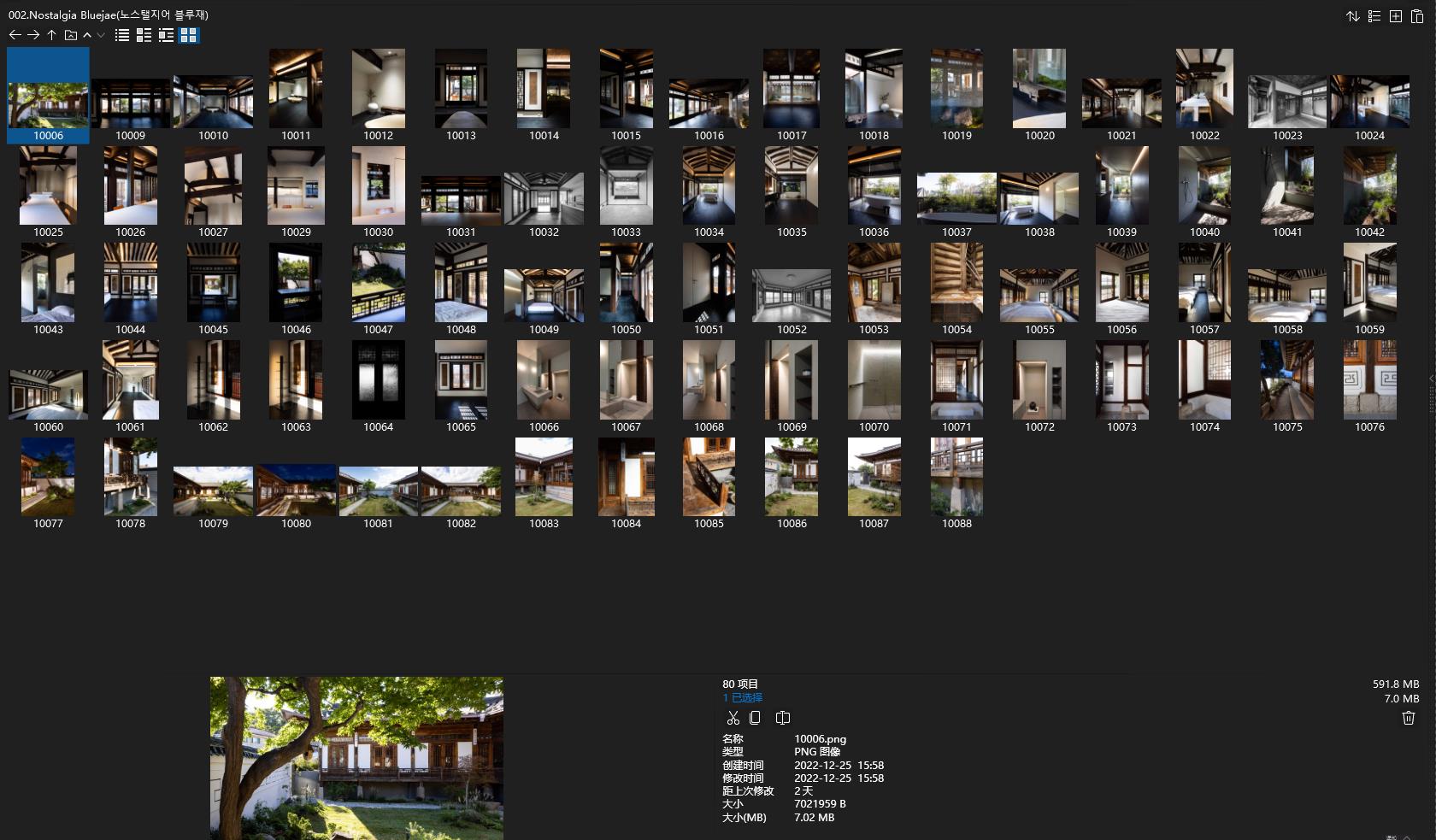
Task: Enable the large thumbnails grid view
Action: (x=188, y=35)
